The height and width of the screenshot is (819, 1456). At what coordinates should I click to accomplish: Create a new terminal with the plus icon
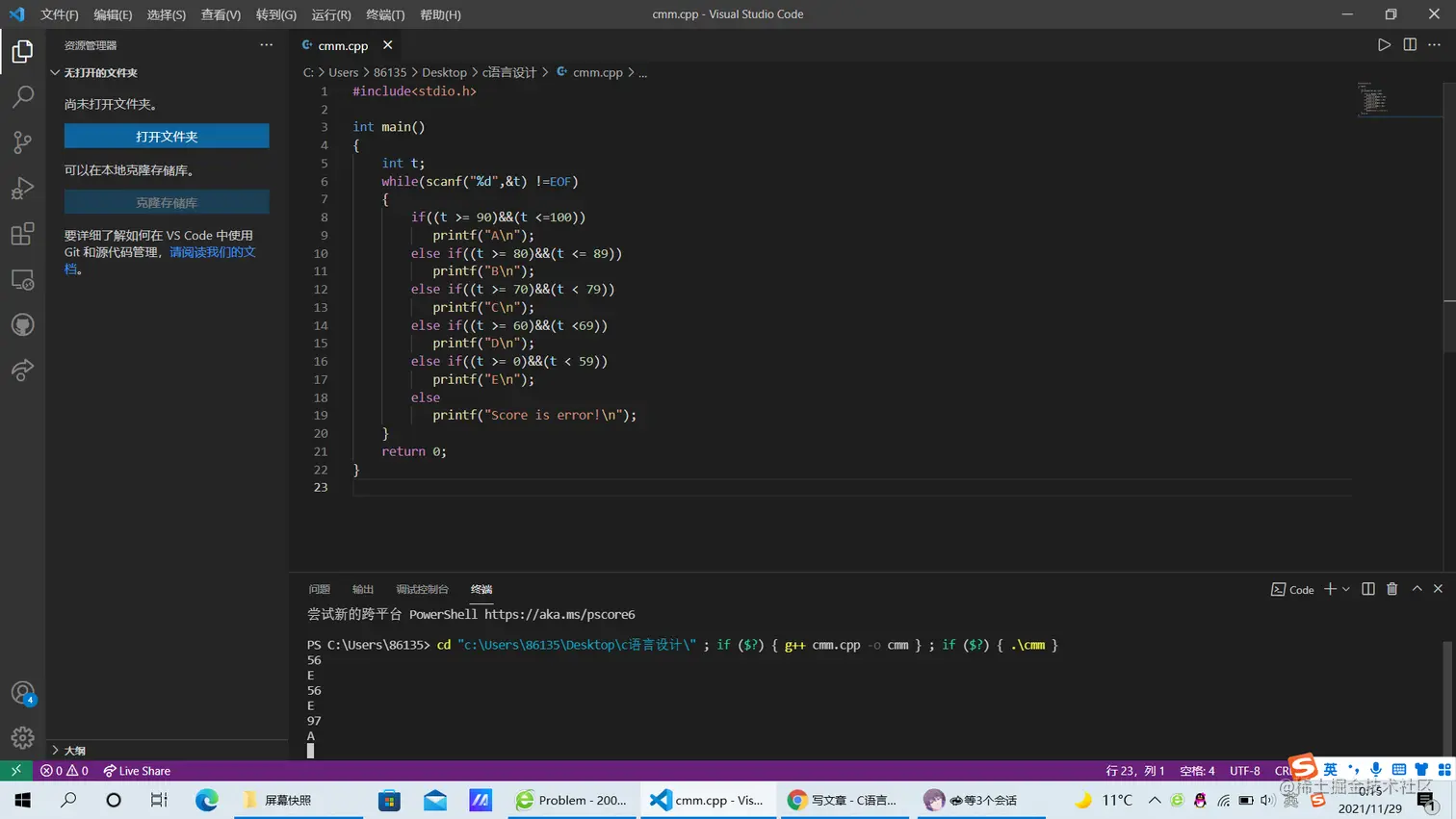coord(1330,589)
